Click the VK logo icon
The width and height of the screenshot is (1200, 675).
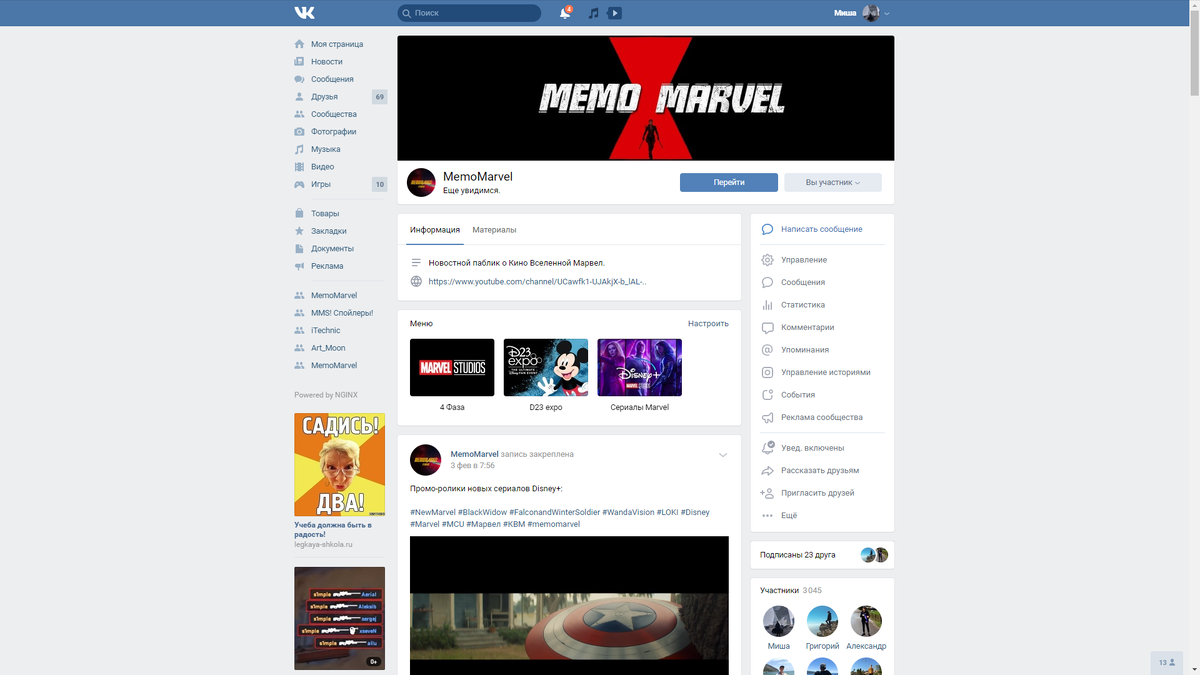[305, 13]
